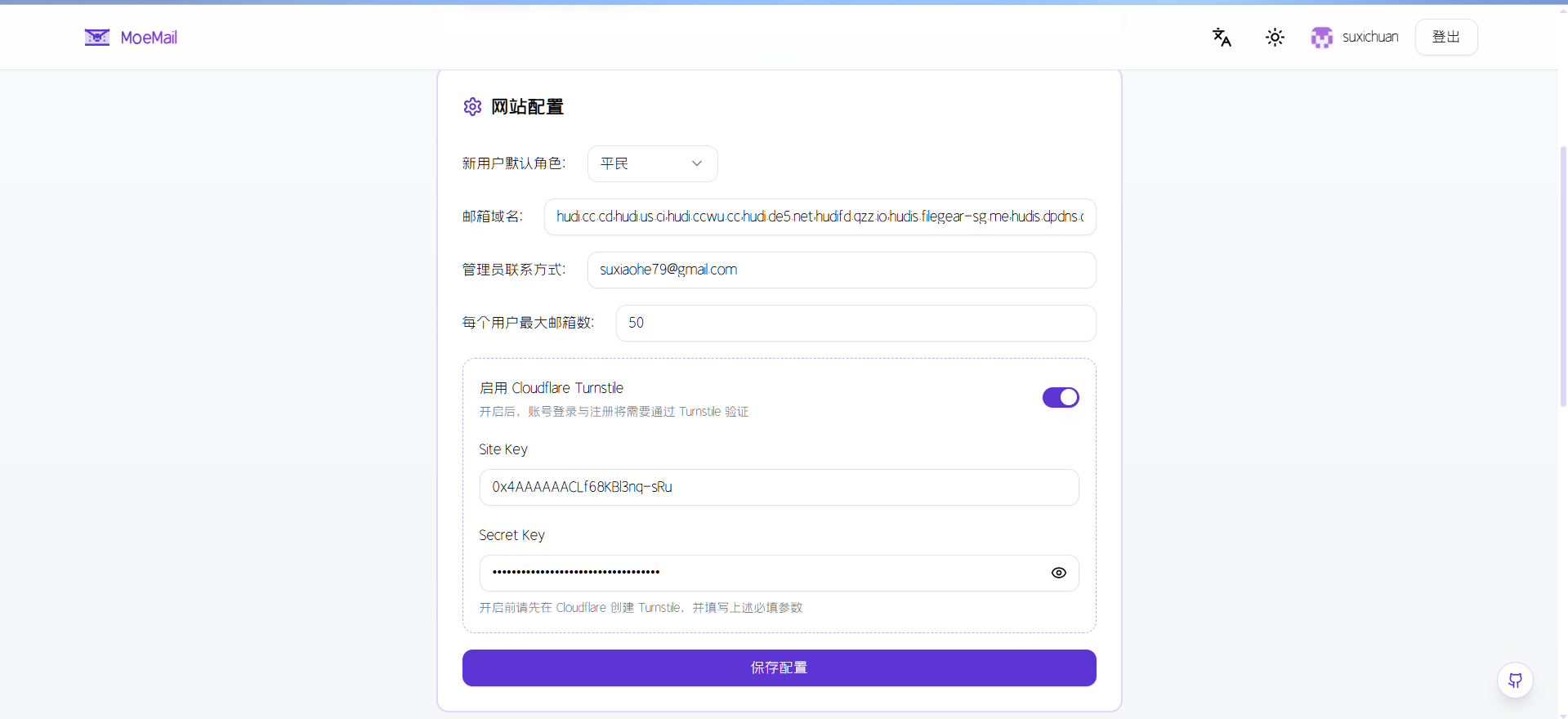This screenshot has height=719, width=1568.
Task: Click the 管理员联系方式 email field
Action: (x=841, y=270)
